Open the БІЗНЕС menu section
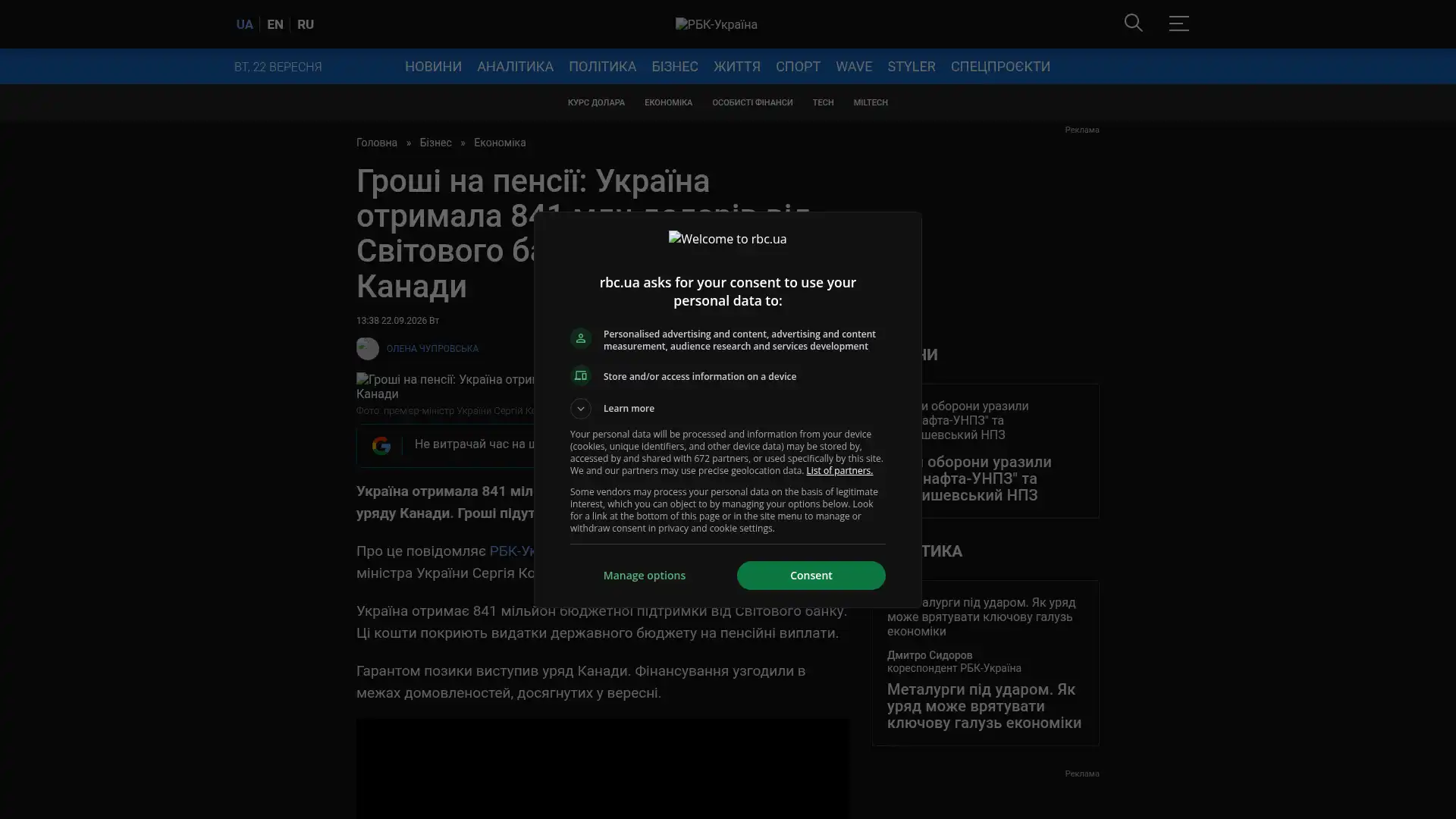The height and width of the screenshot is (819, 1456). point(675,67)
